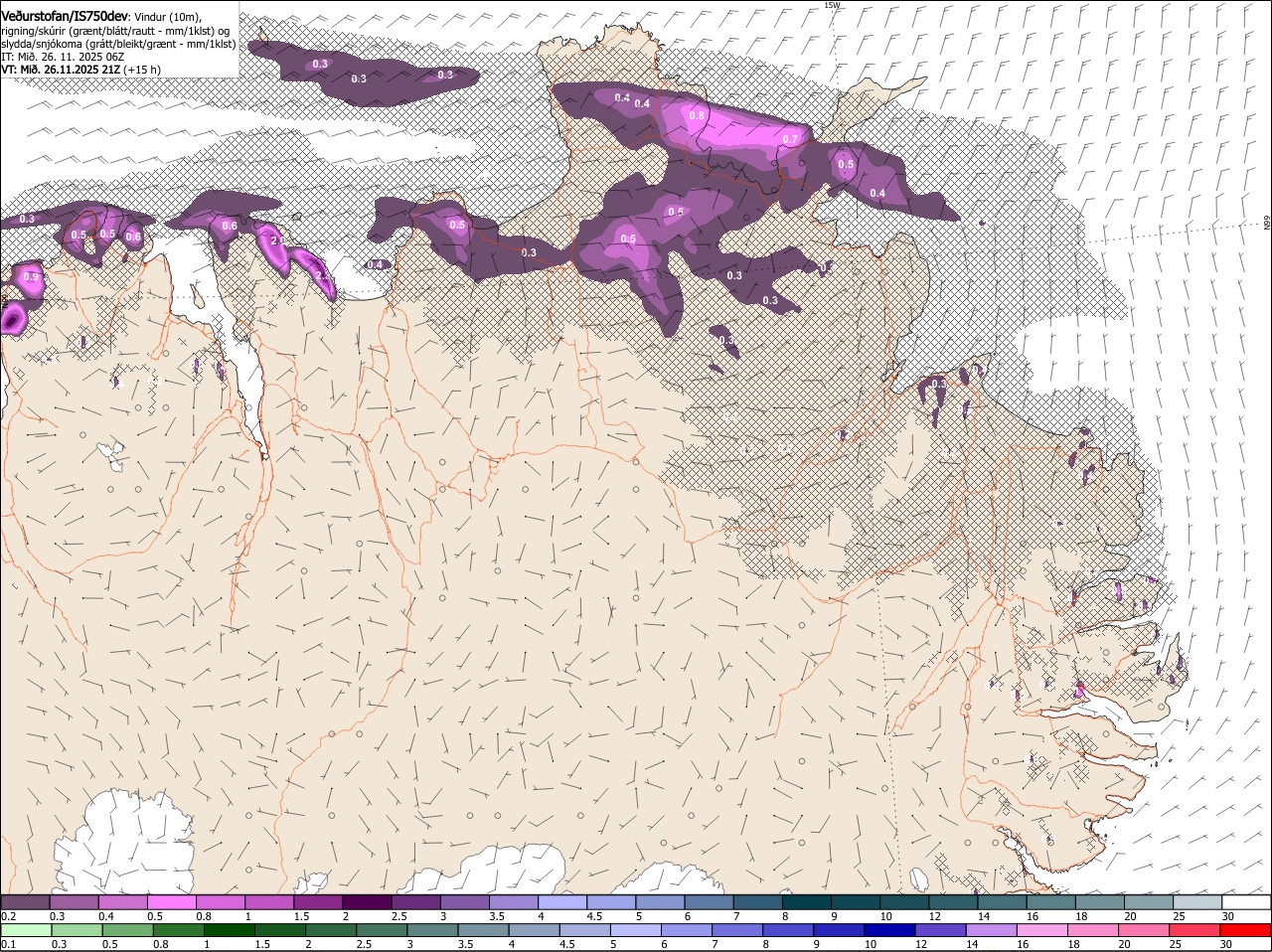This screenshot has height=952, width=1272.
Task: Select the 4 swatch in the lower legend row
Action: (x=534, y=930)
